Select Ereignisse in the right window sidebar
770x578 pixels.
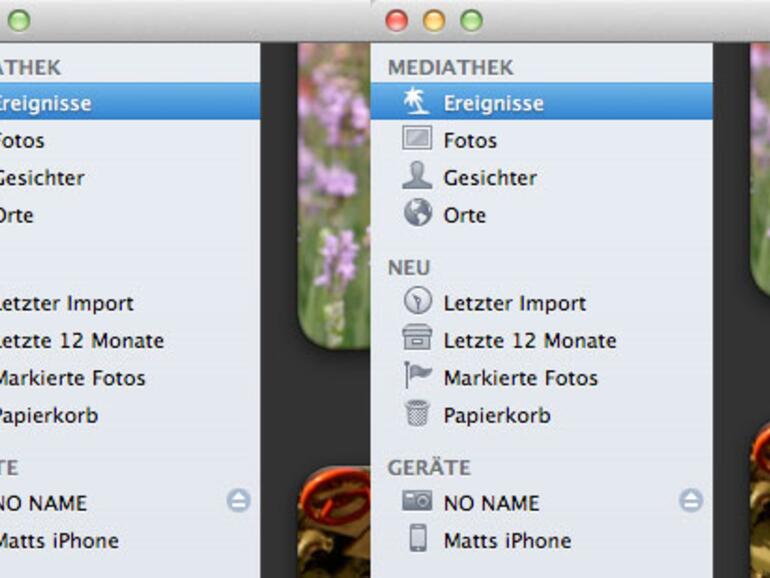[542, 101]
